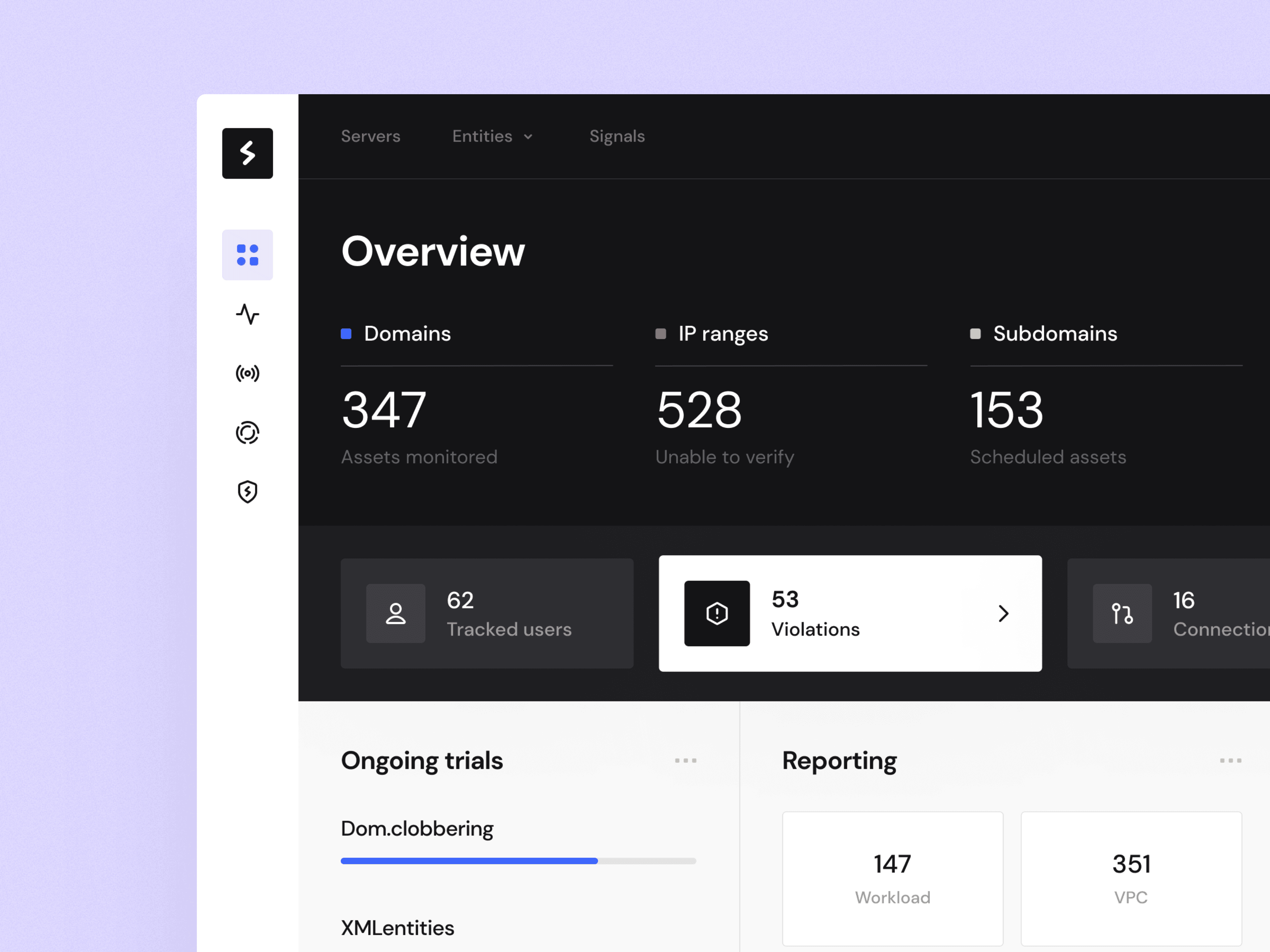Open Ongoing trials more options menu

(x=686, y=760)
